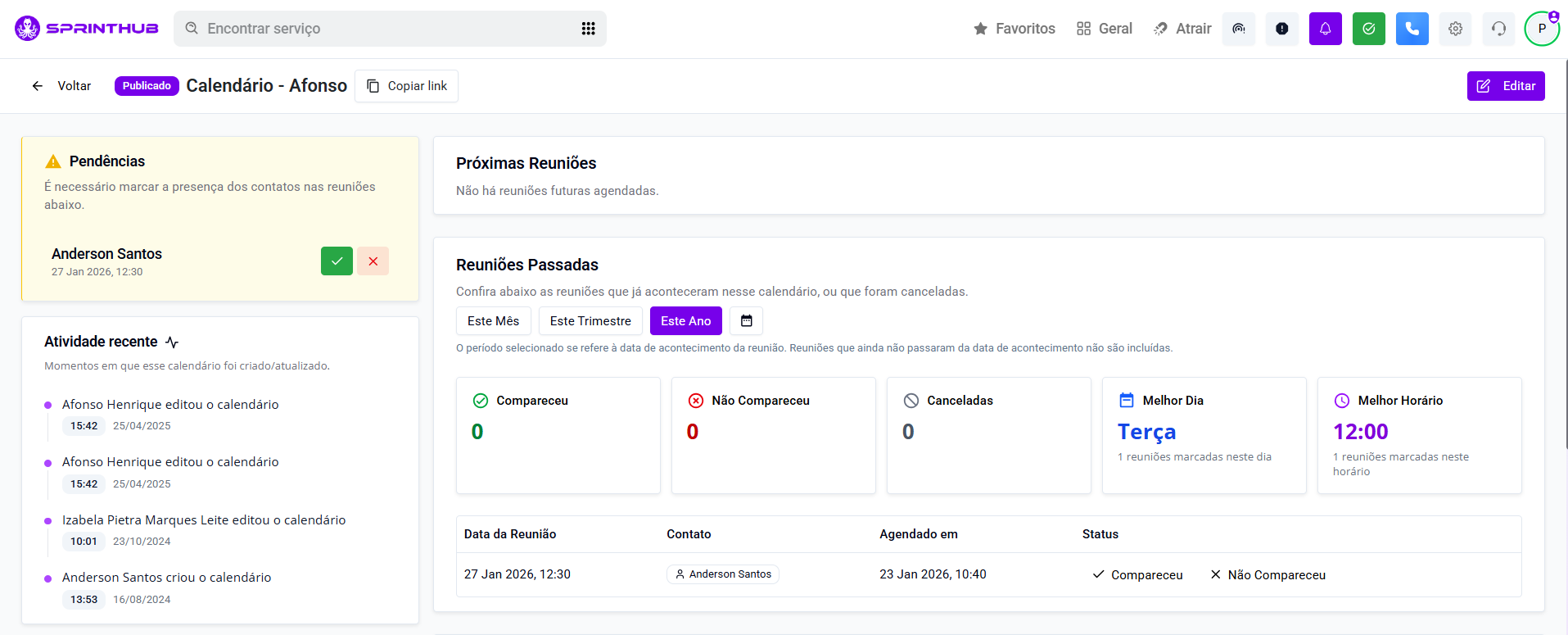Open the Atrair menu

1182,29
